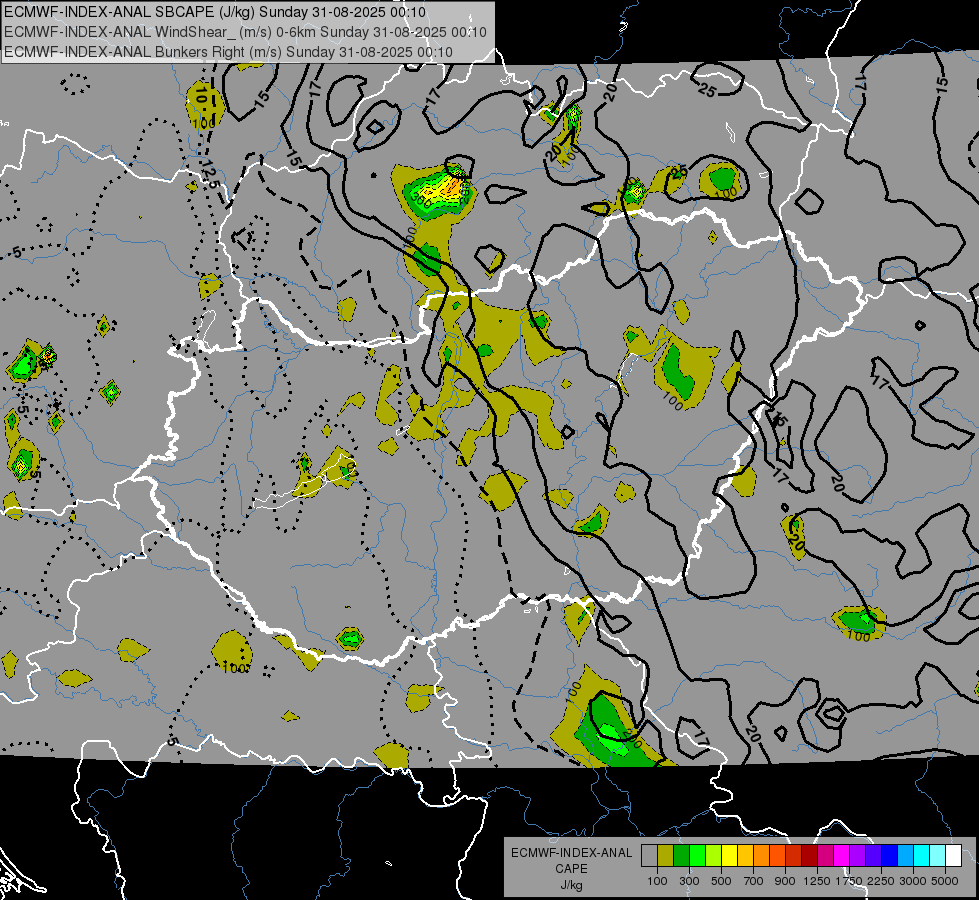The image size is (979, 900).
Task: Click the 12.5 dotted contour label
Action: [x=210, y=173]
